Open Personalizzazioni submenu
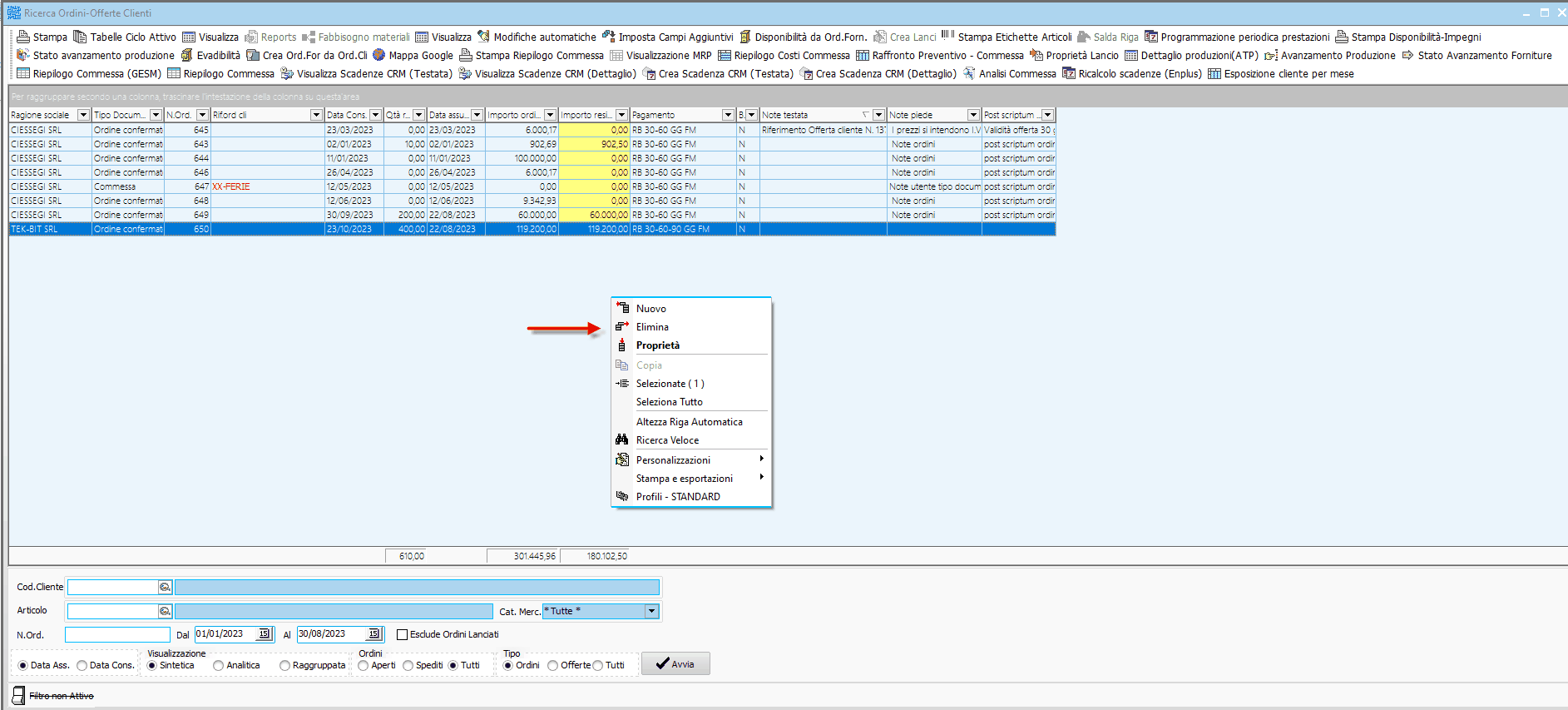 (x=691, y=459)
